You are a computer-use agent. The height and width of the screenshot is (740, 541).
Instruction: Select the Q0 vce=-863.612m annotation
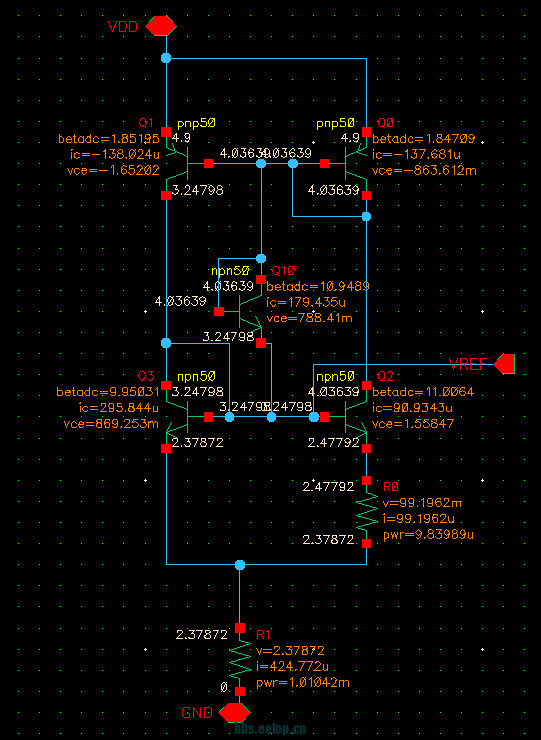424,170
